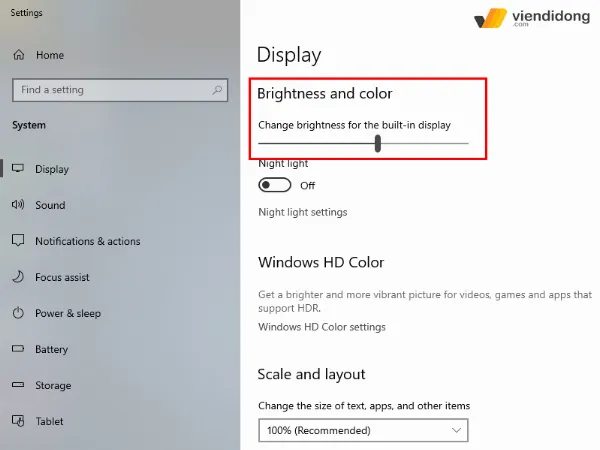Open the Focus assist settings page
Image resolution: width=600 pixels, height=450 pixels.
(62, 277)
